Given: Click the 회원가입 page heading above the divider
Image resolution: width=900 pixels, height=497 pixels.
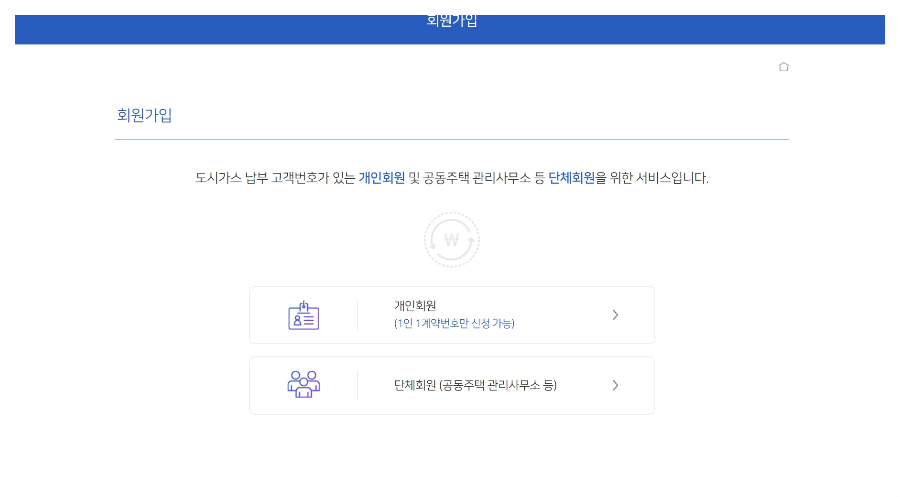Looking at the screenshot, I should (x=145, y=115).
